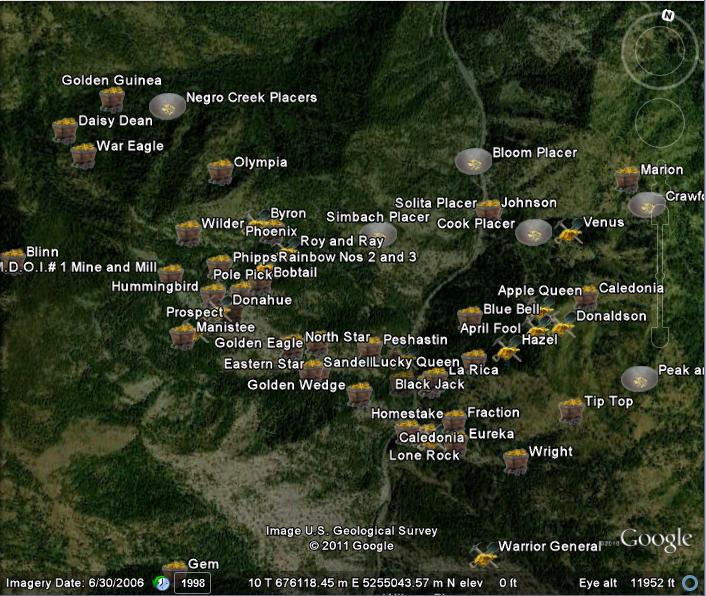This screenshot has height=596, width=706.
Task: Click the La Rica mine cart icon
Action: pos(474,358)
